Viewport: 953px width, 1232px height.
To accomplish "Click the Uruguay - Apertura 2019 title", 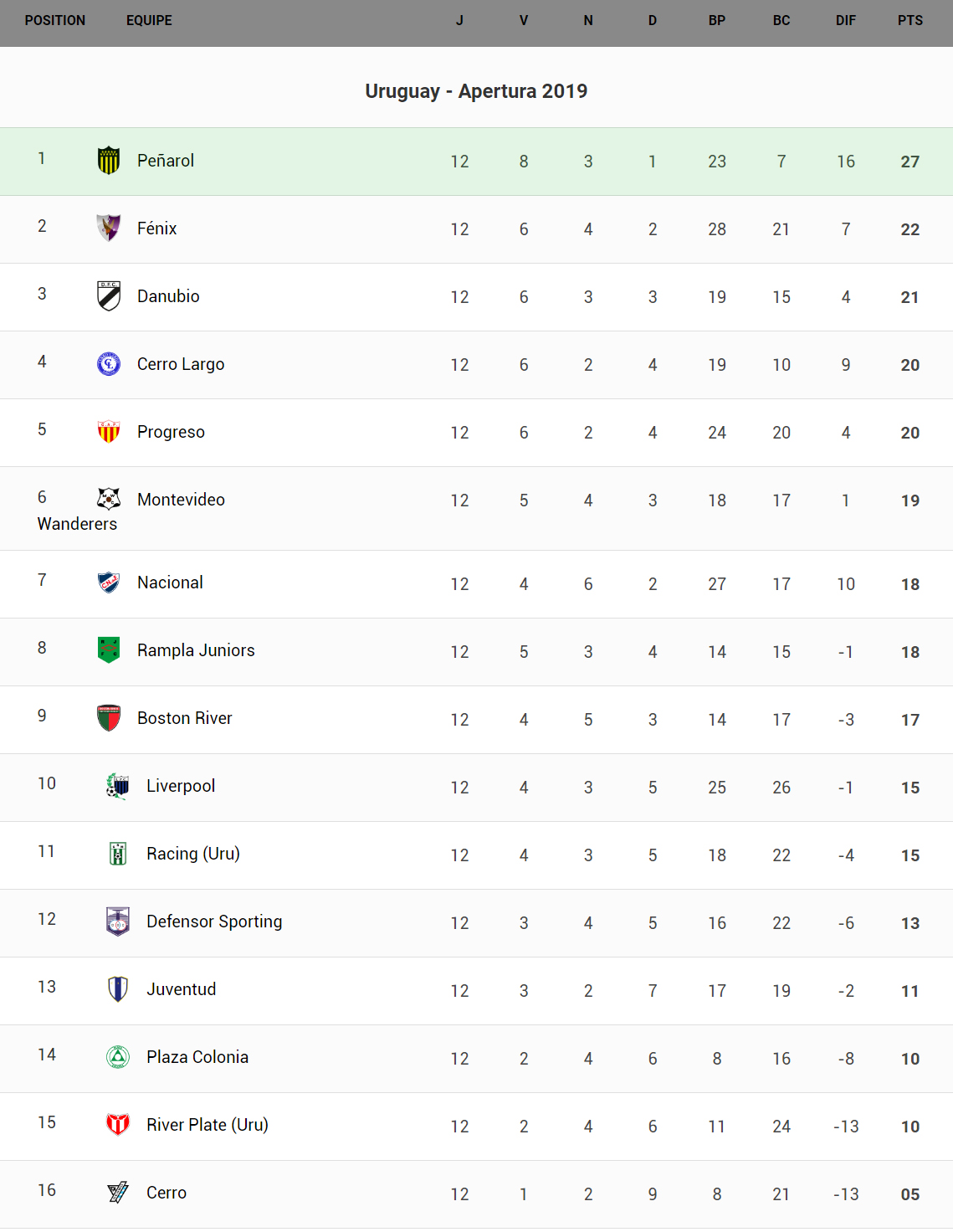I will [476, 91].
